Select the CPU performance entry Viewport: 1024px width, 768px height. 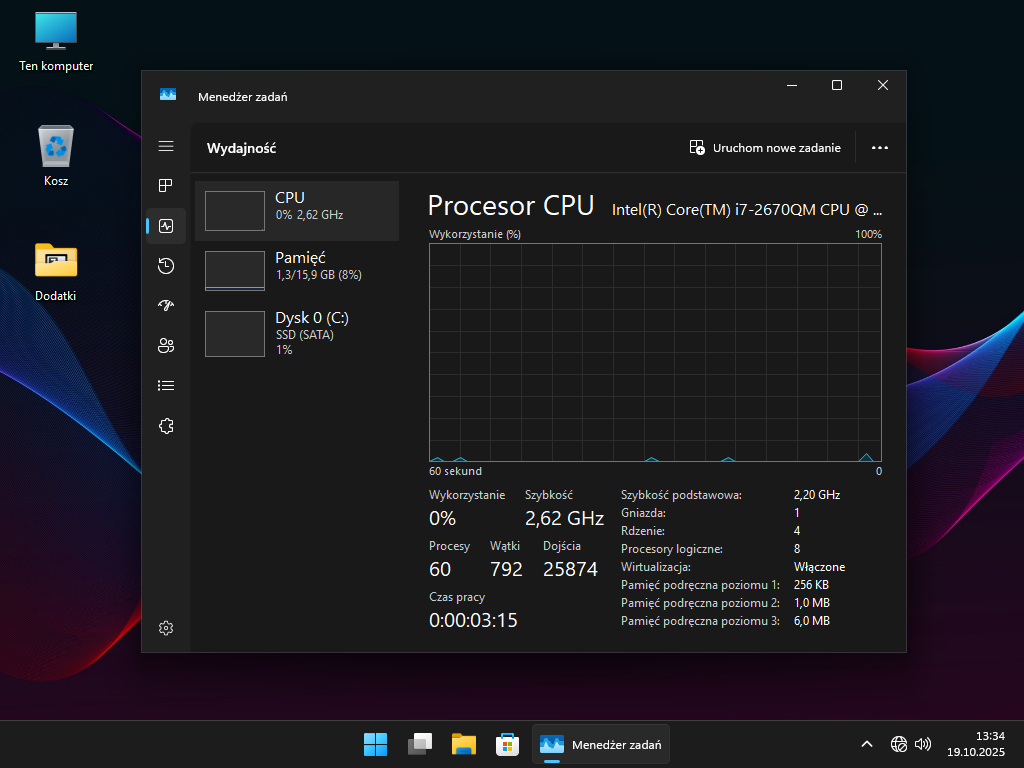297,211
